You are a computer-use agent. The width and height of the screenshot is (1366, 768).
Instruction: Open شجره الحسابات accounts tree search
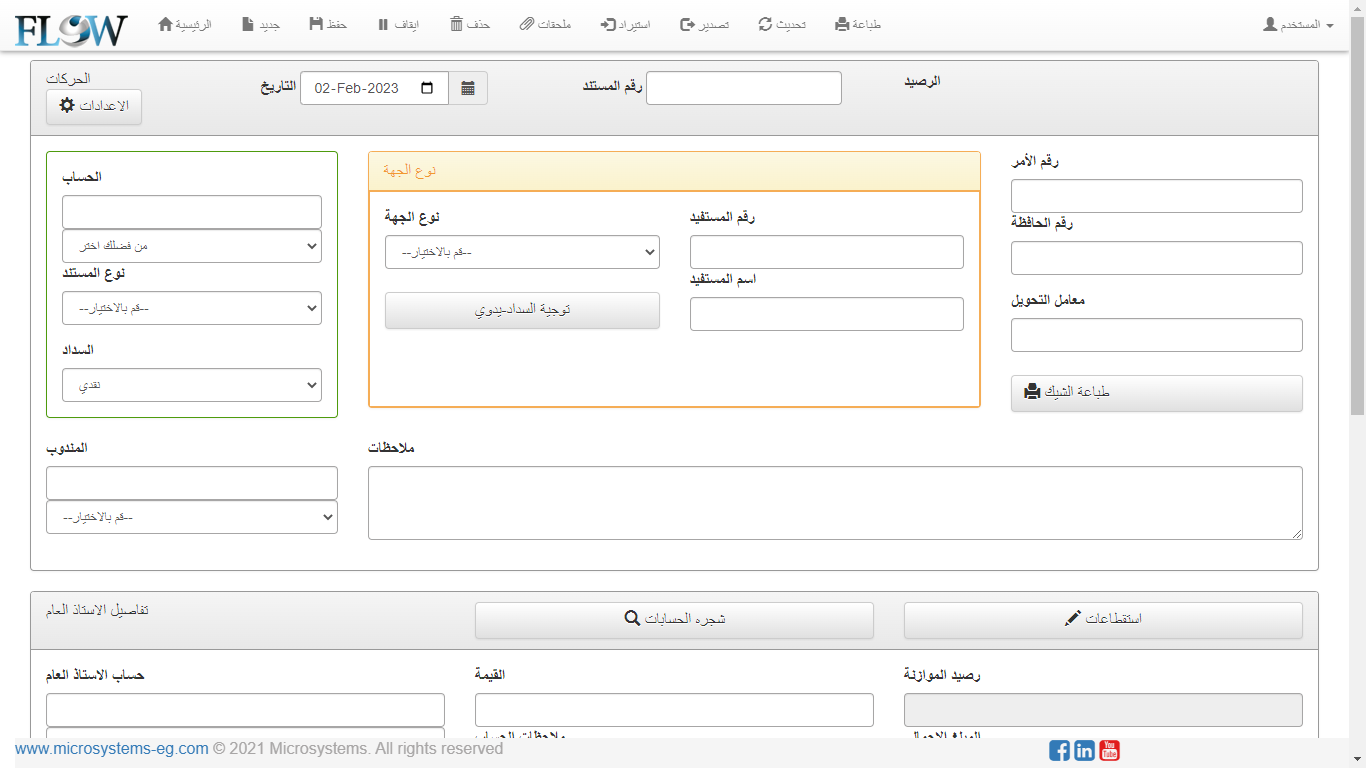click(674, 620)
